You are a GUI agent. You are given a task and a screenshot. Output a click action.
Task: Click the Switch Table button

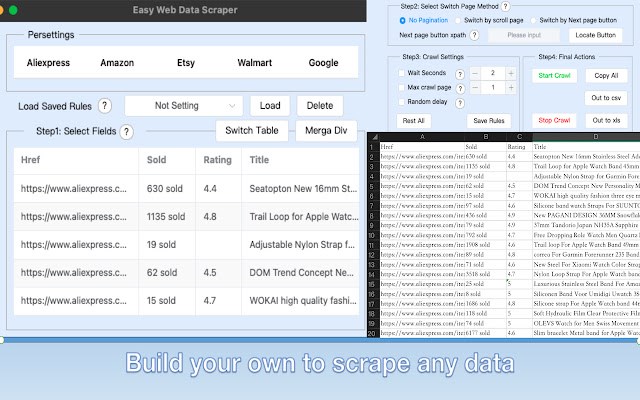252,131
